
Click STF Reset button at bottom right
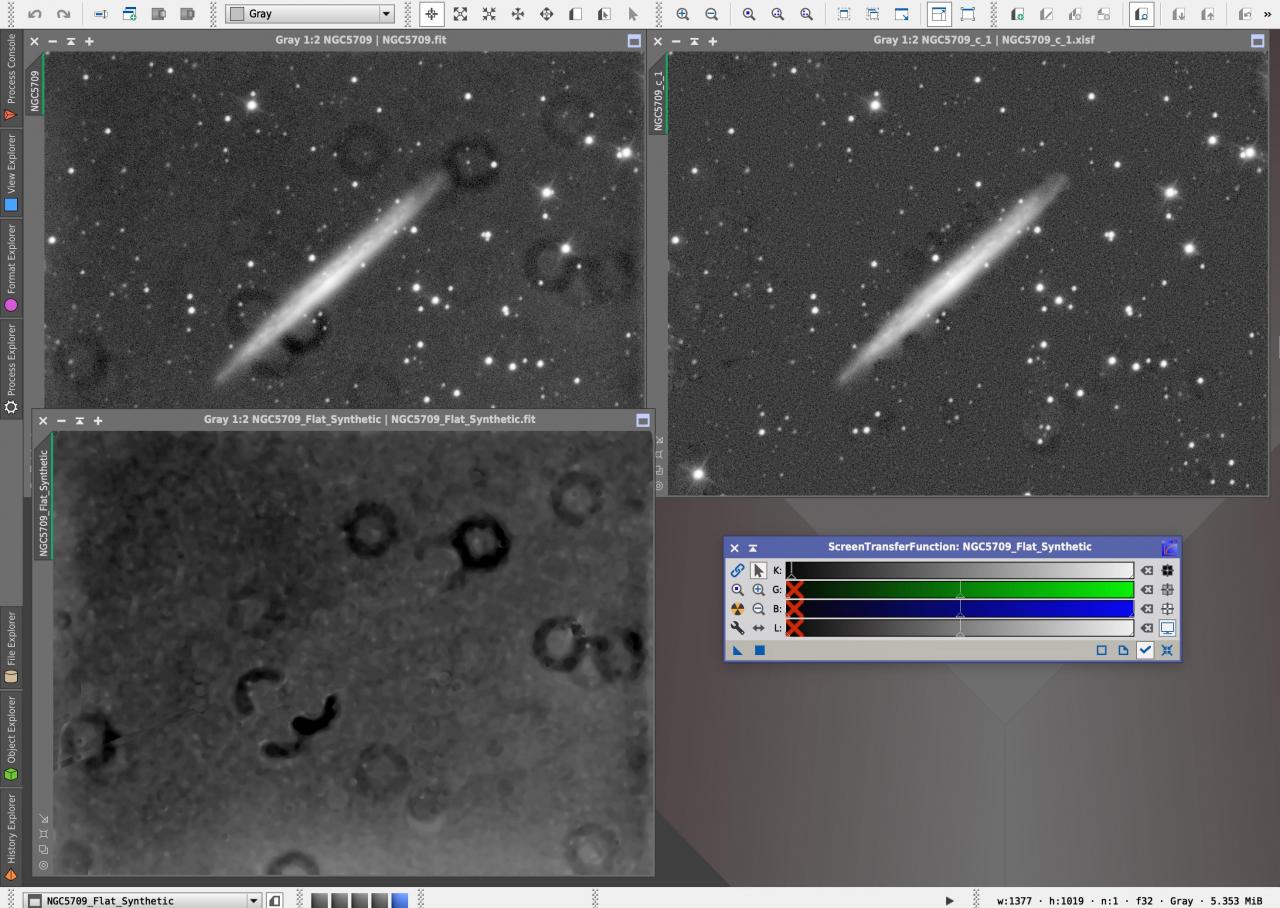(x=1167, y=650)
